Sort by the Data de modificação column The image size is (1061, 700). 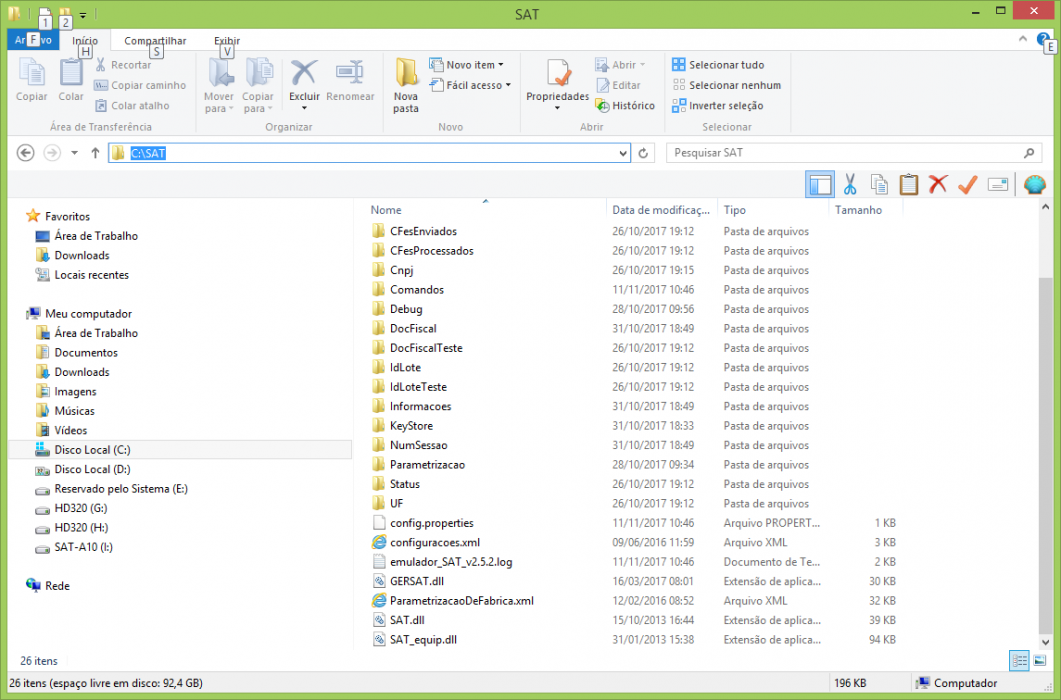click(662, 210)
